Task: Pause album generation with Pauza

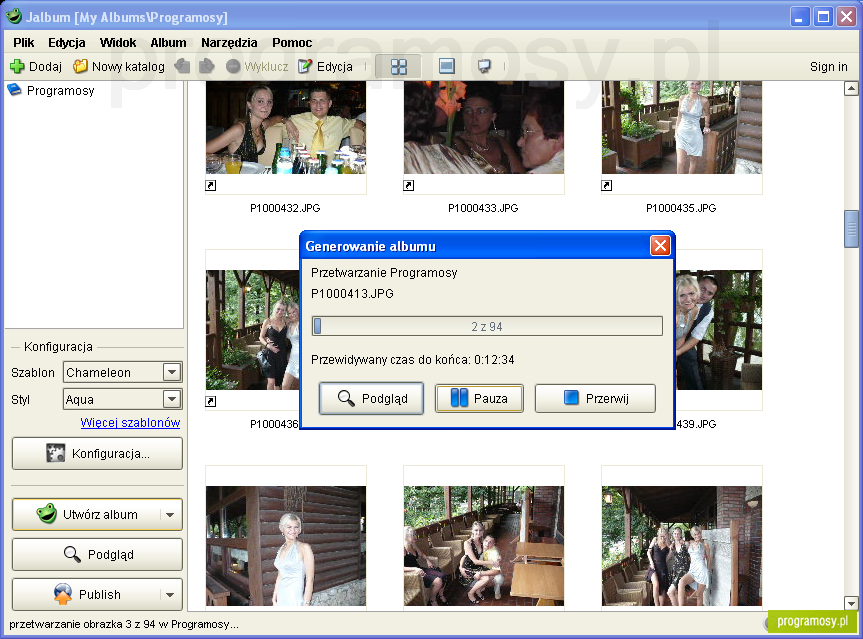Action: [x=479, y=398]
